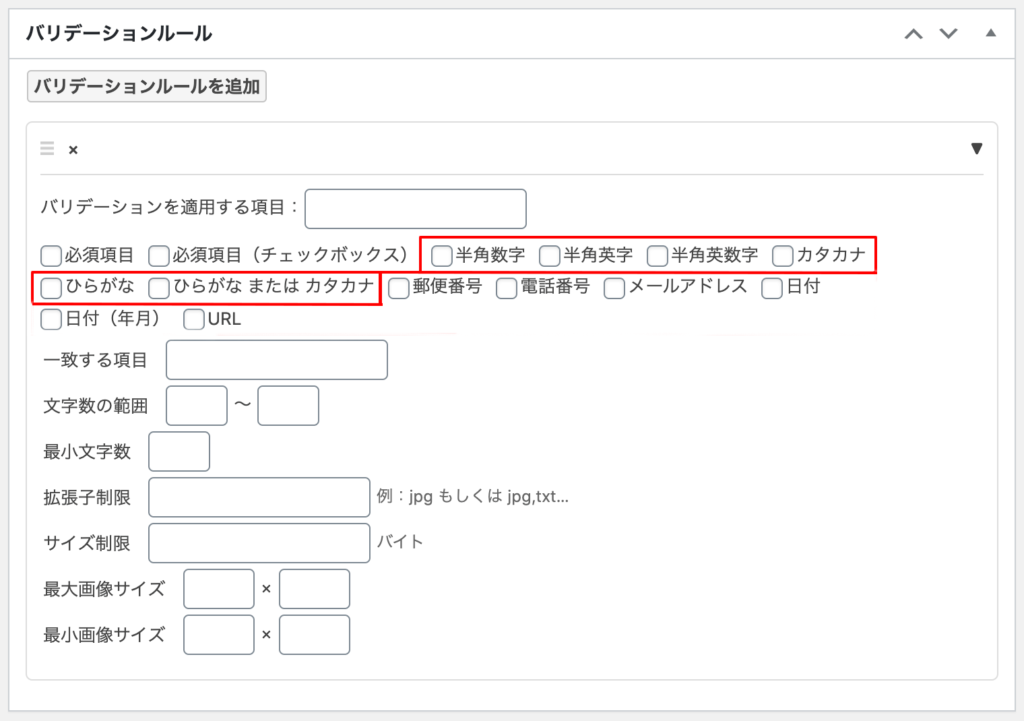Image resolution: width=1024 pixels, height=721 pixels.
Task: Click the 一致する項目 input field
Action: click(x=277, y=360)
